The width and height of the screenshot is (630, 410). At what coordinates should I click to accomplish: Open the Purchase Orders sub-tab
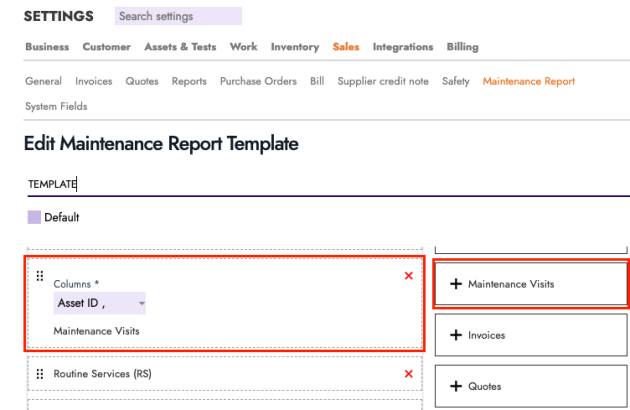coord(258,81)
